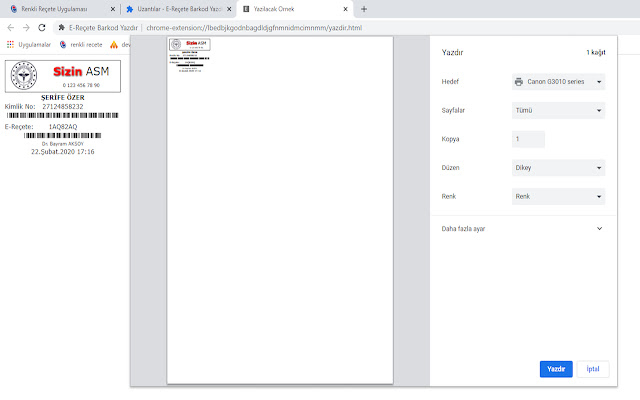Click the 1 kağıt sheet count
This screenshot has height=400, width=640.
click(596, 52)
